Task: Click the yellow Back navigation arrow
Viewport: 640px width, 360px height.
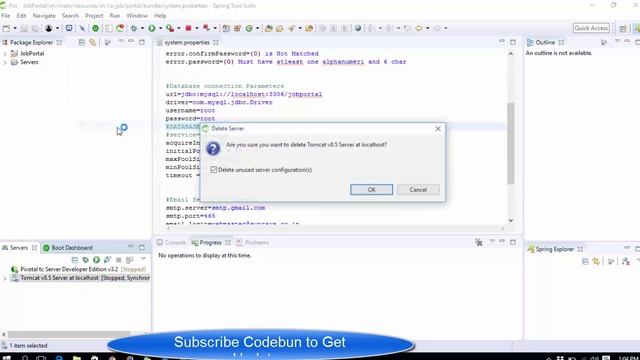Action: (x=419, y=28)
